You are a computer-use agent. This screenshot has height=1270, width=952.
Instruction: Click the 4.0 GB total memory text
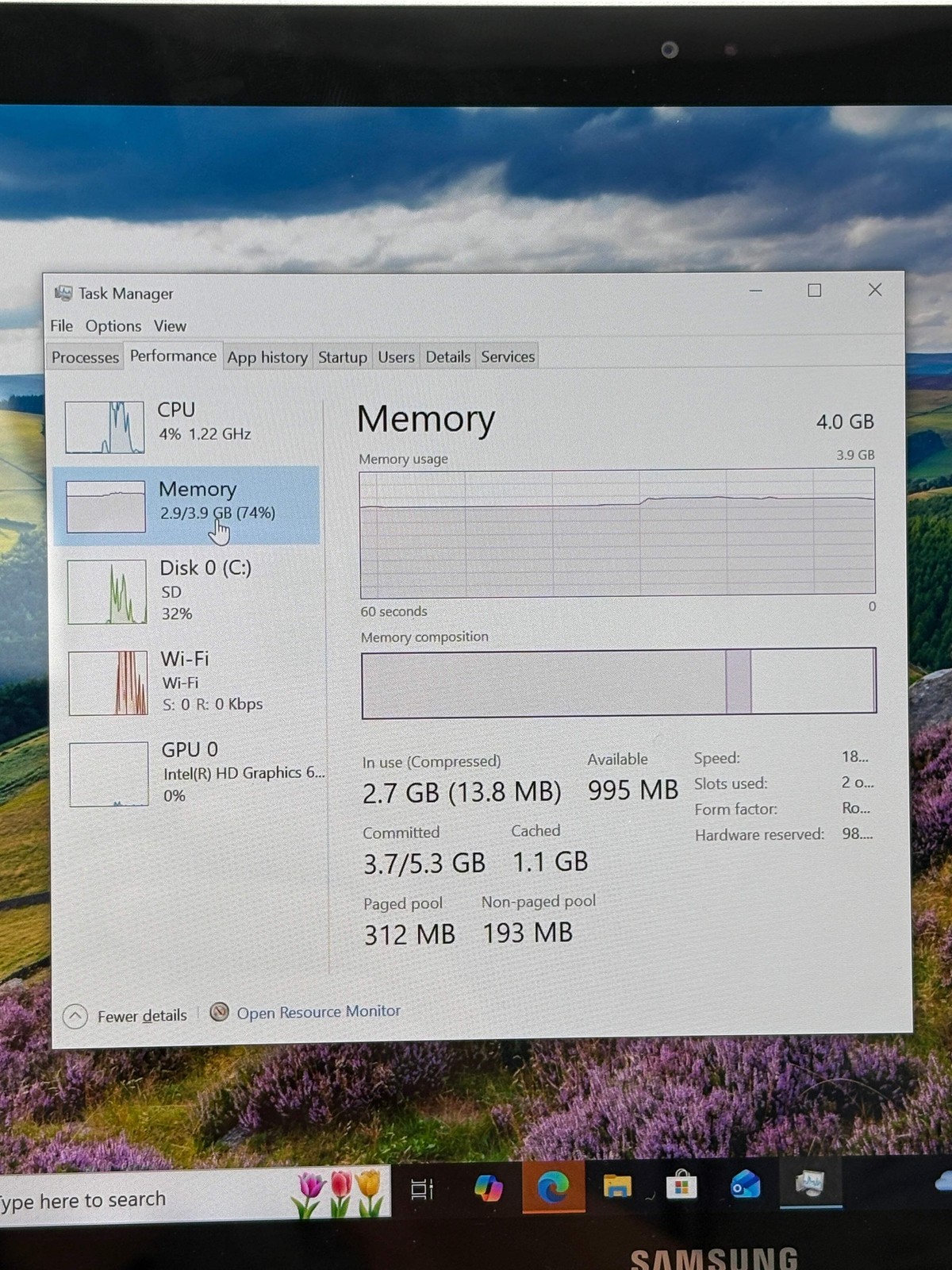pyautogui.click(x=845, y=421)
